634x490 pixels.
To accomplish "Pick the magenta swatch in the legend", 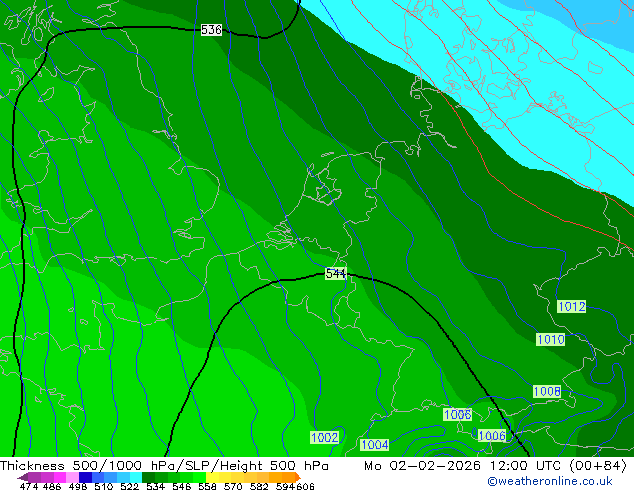I will 60,477.
